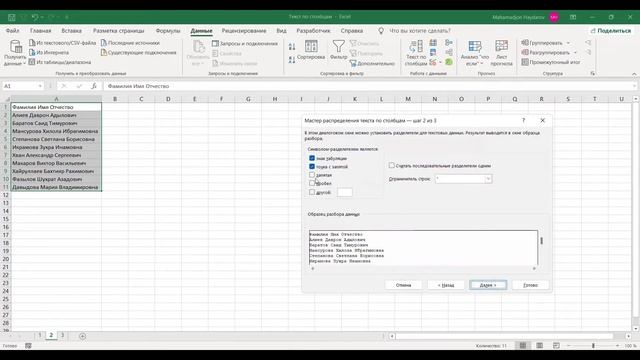Screen dimensions: 640x360
Task: Click the Next (Далее >) wizard button
Action: click(x=488, y=285)
